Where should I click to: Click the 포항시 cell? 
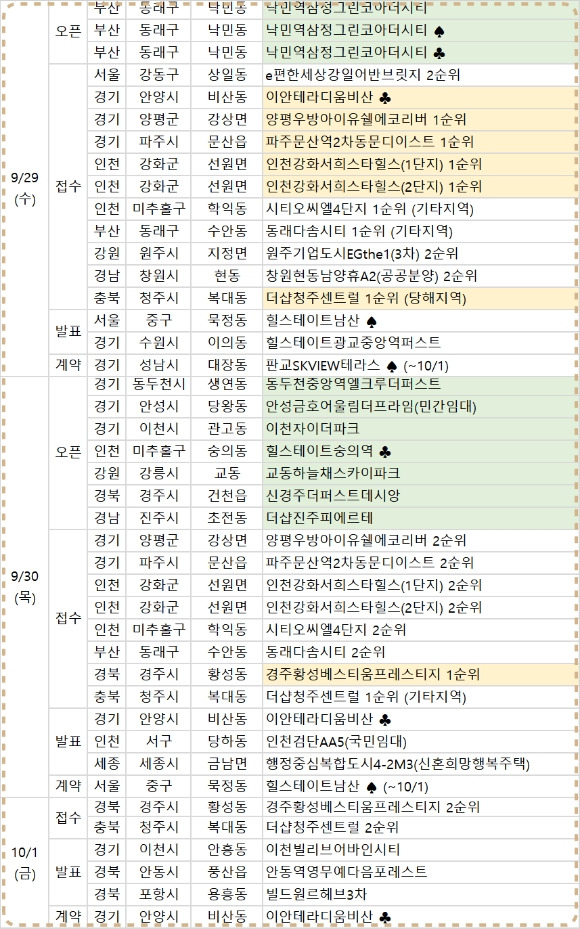coord(159,894)
